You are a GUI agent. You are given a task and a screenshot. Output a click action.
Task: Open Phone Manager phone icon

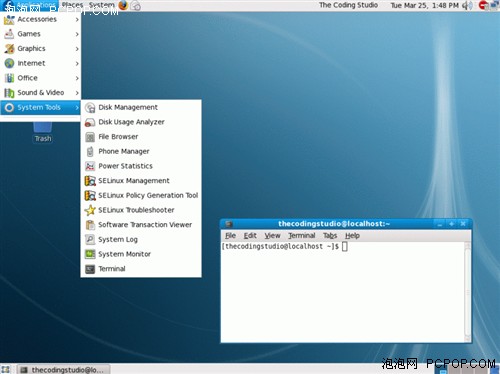[90, 152]
